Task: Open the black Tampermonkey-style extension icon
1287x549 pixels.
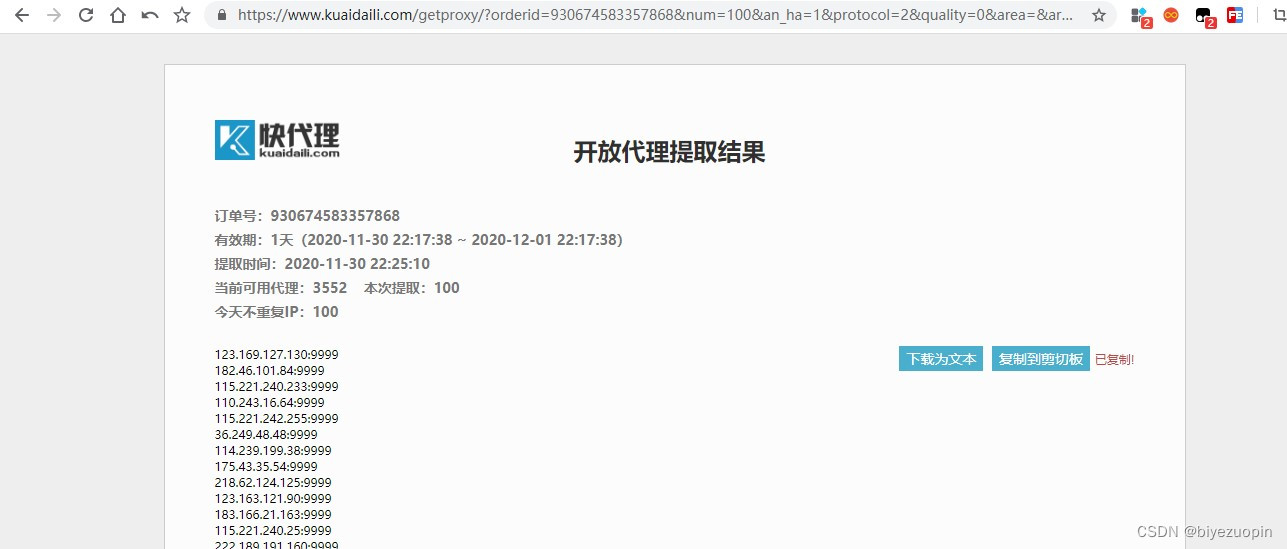Action: [x=1204, y=16]
